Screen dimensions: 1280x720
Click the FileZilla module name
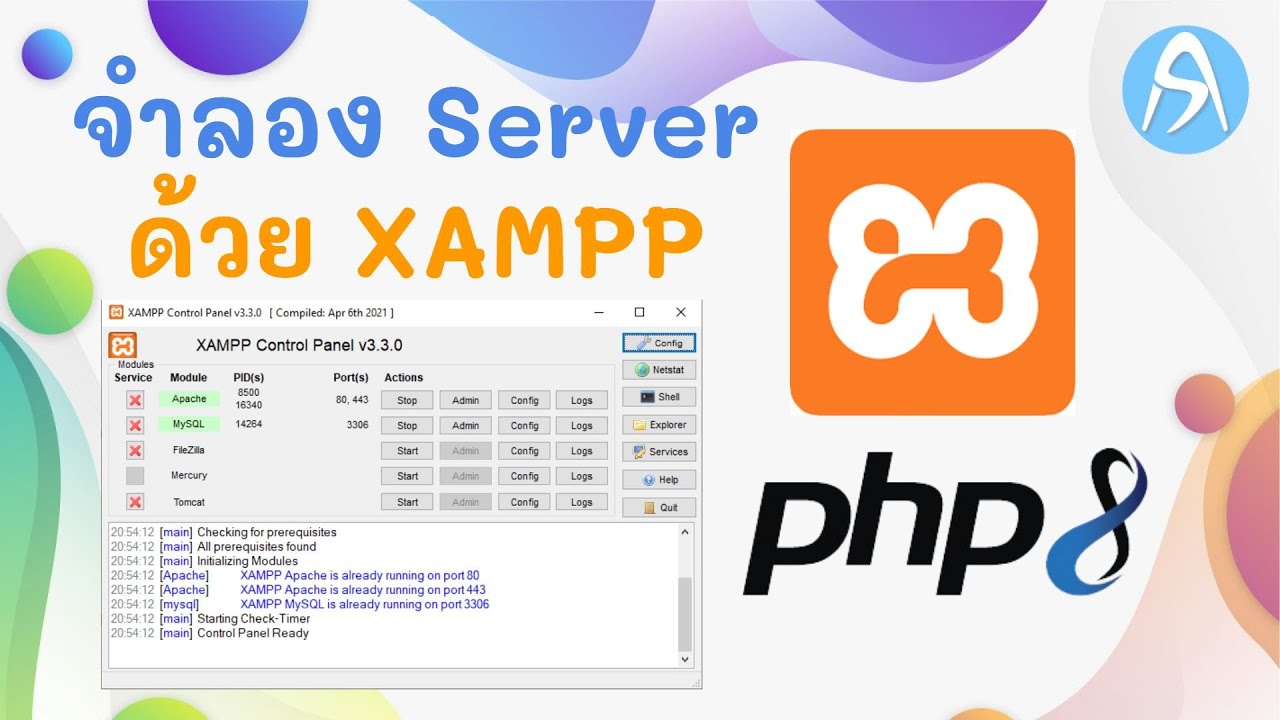(189, 450)
